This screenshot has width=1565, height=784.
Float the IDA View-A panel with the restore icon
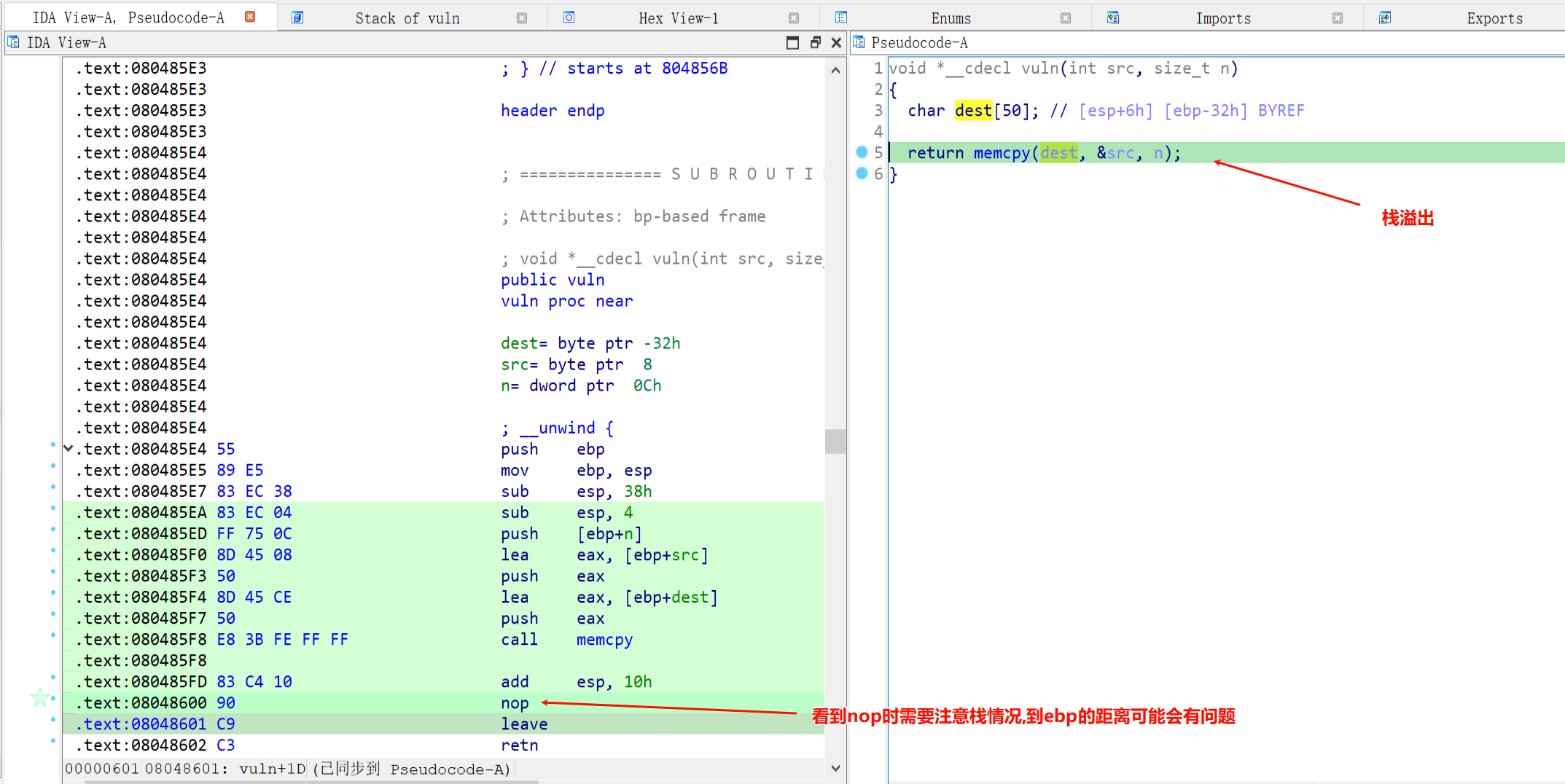816,42
